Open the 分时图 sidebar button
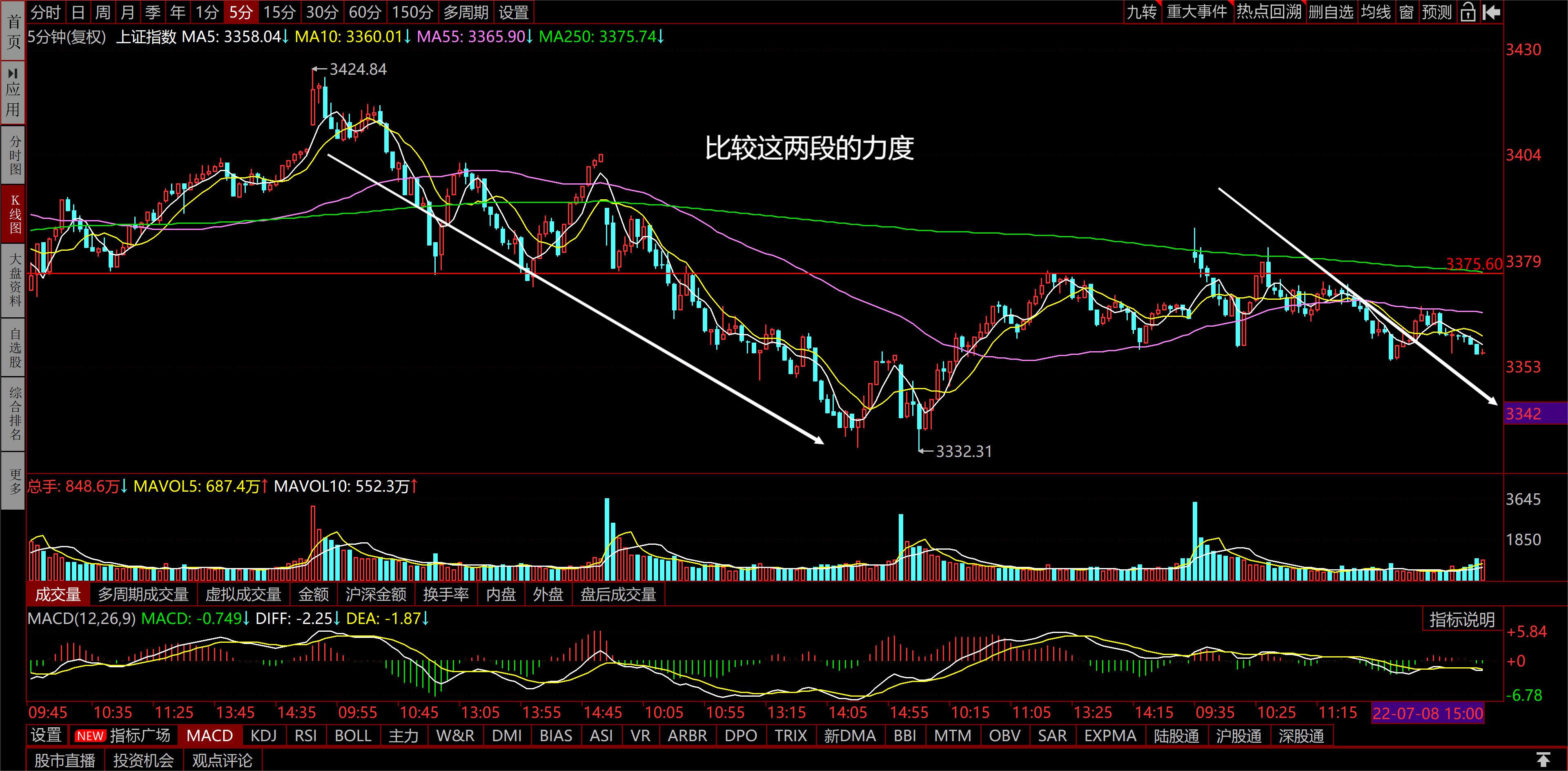 (13, 154)
